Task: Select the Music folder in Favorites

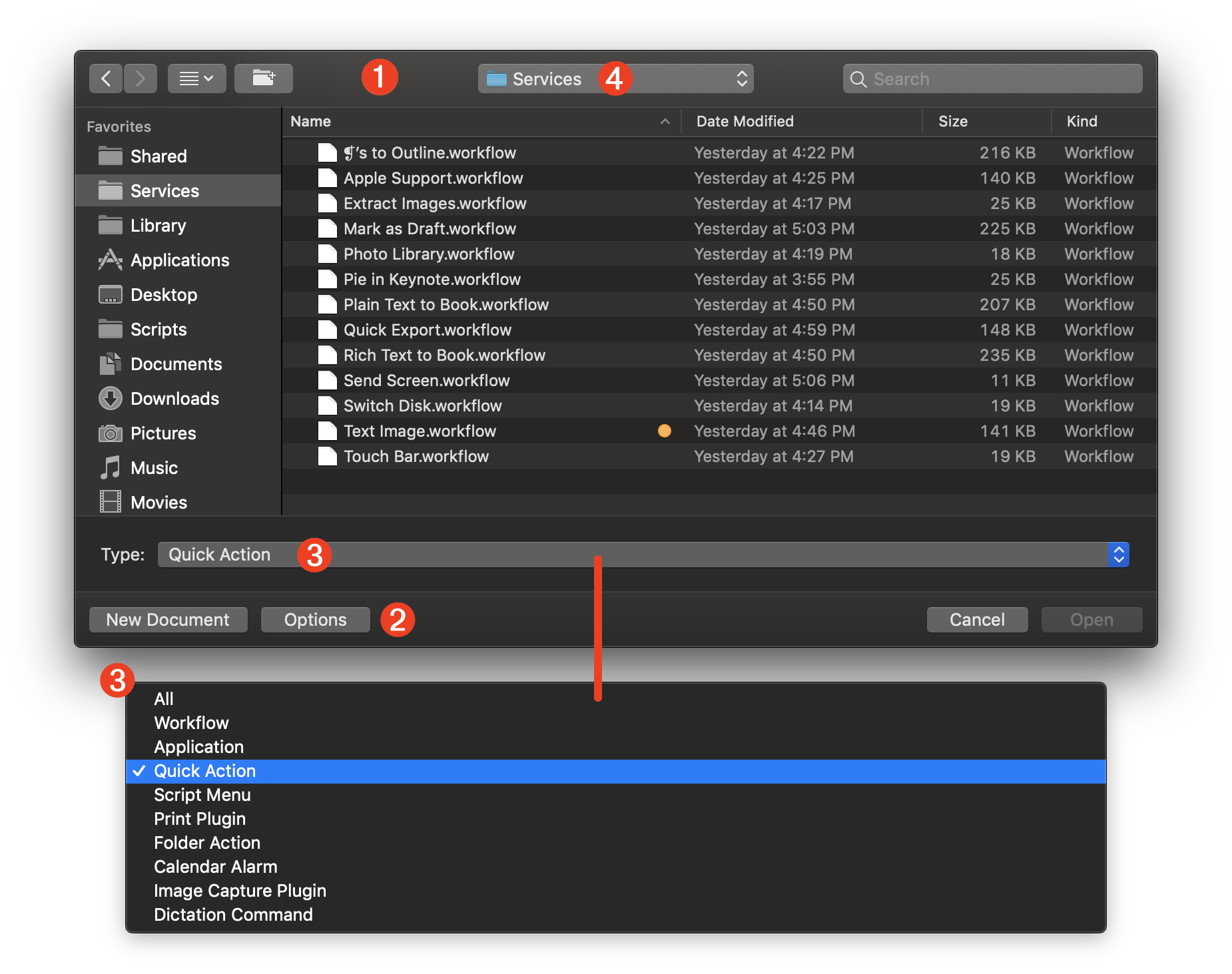Action: [154, 467]
